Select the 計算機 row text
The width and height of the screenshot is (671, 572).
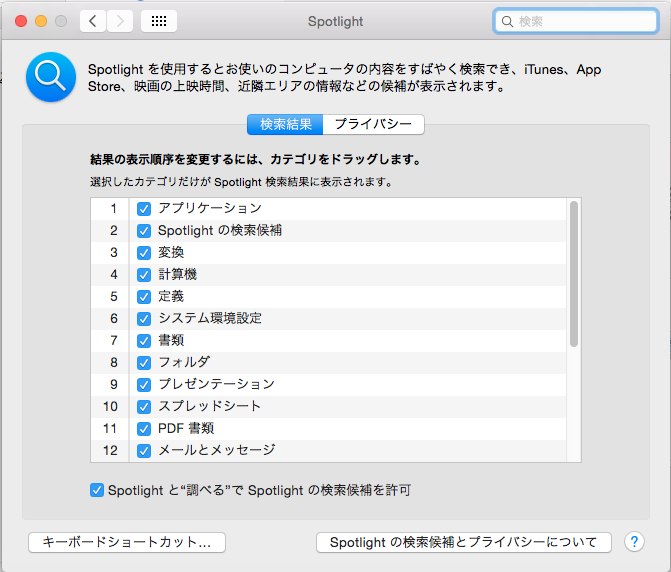[177, 274]
